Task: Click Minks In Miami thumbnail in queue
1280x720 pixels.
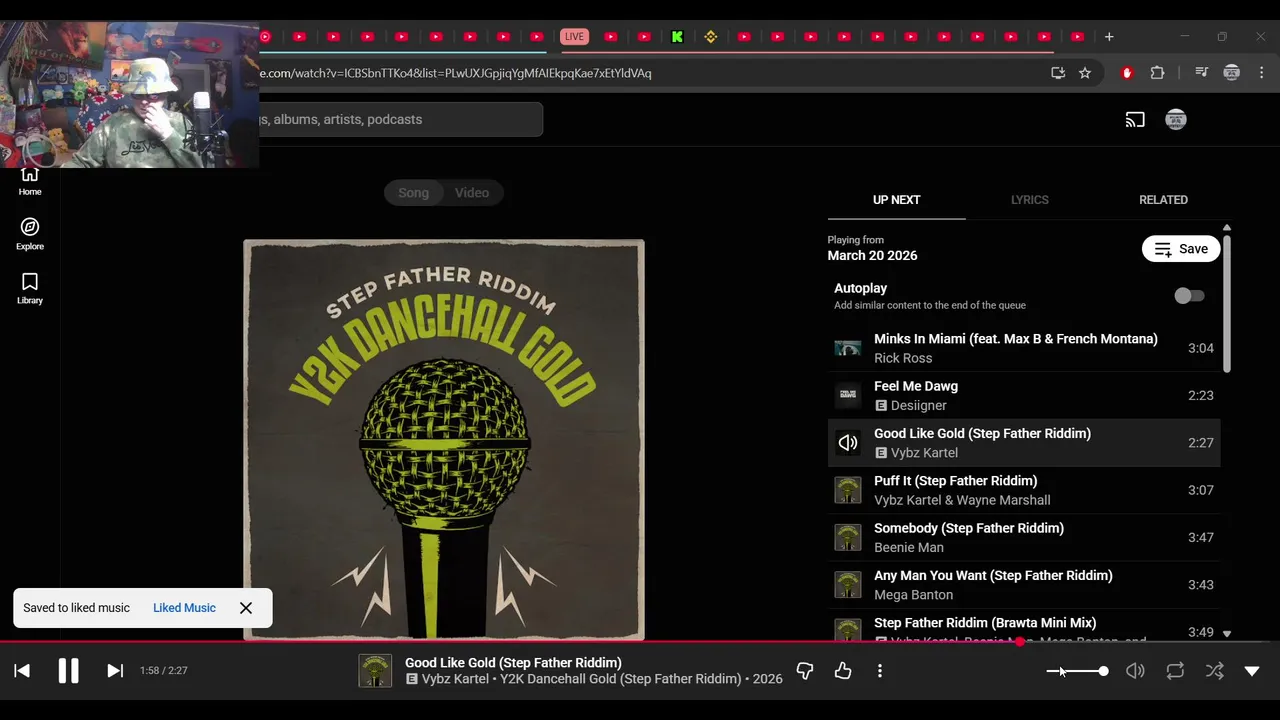Action: tap(848, 348)
